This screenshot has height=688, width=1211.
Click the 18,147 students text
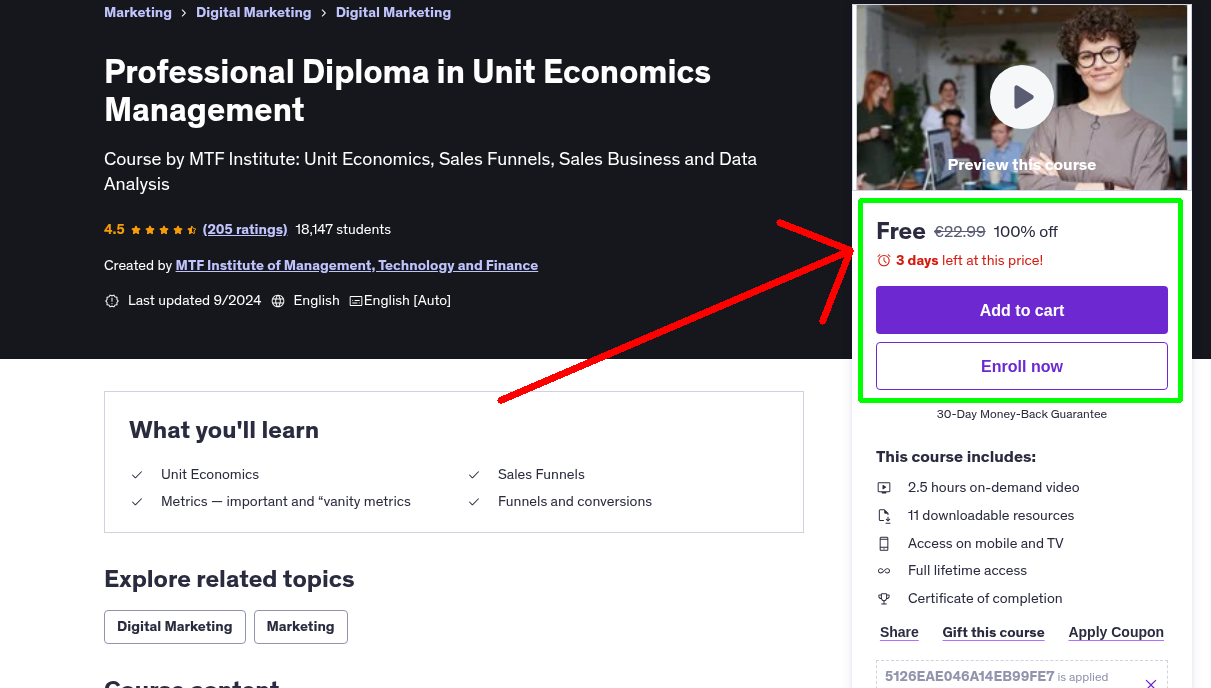tap(343, 229)
